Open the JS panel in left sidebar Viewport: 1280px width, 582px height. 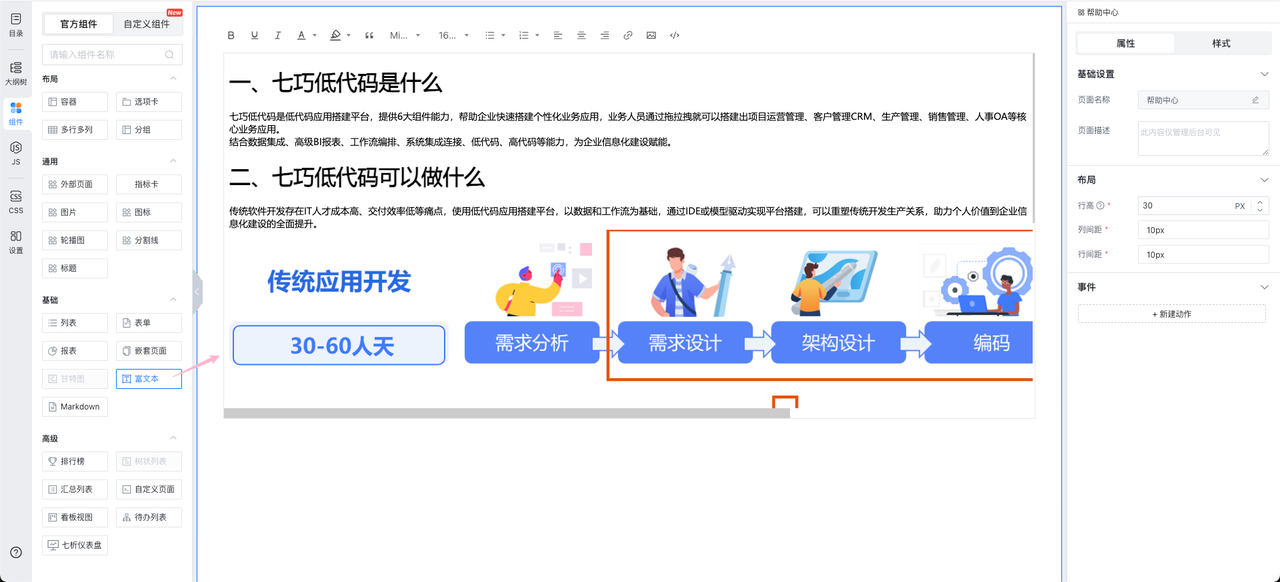[16, 153]
